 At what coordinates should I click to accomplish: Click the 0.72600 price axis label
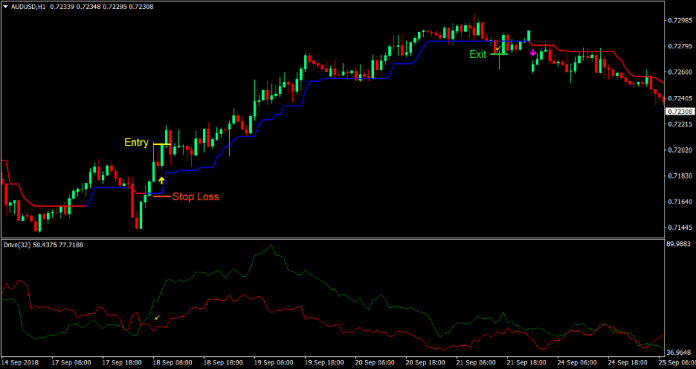[x=680, y=72]
